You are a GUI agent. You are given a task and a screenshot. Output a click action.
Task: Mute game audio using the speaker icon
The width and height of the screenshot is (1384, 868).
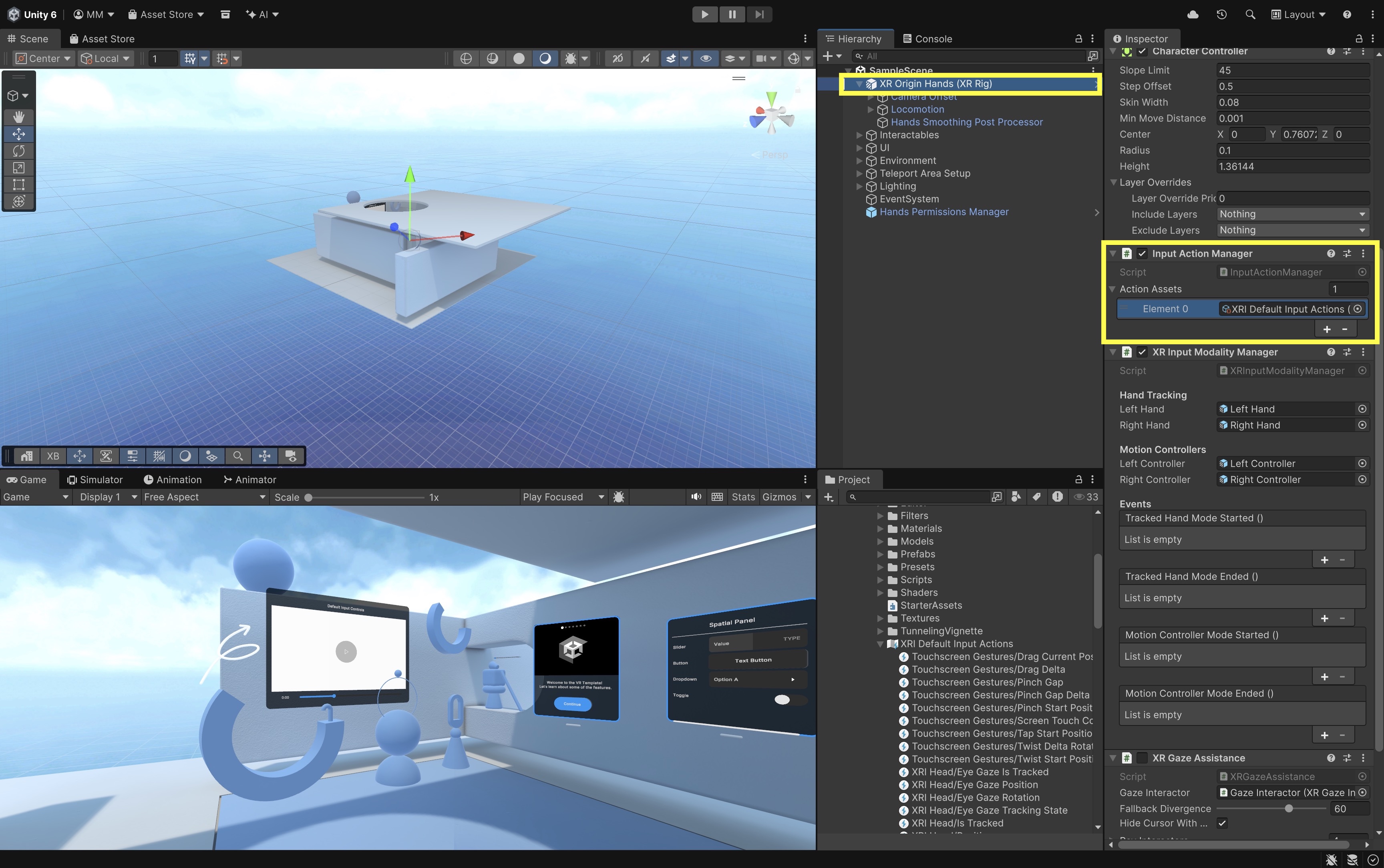pos(696,496)
